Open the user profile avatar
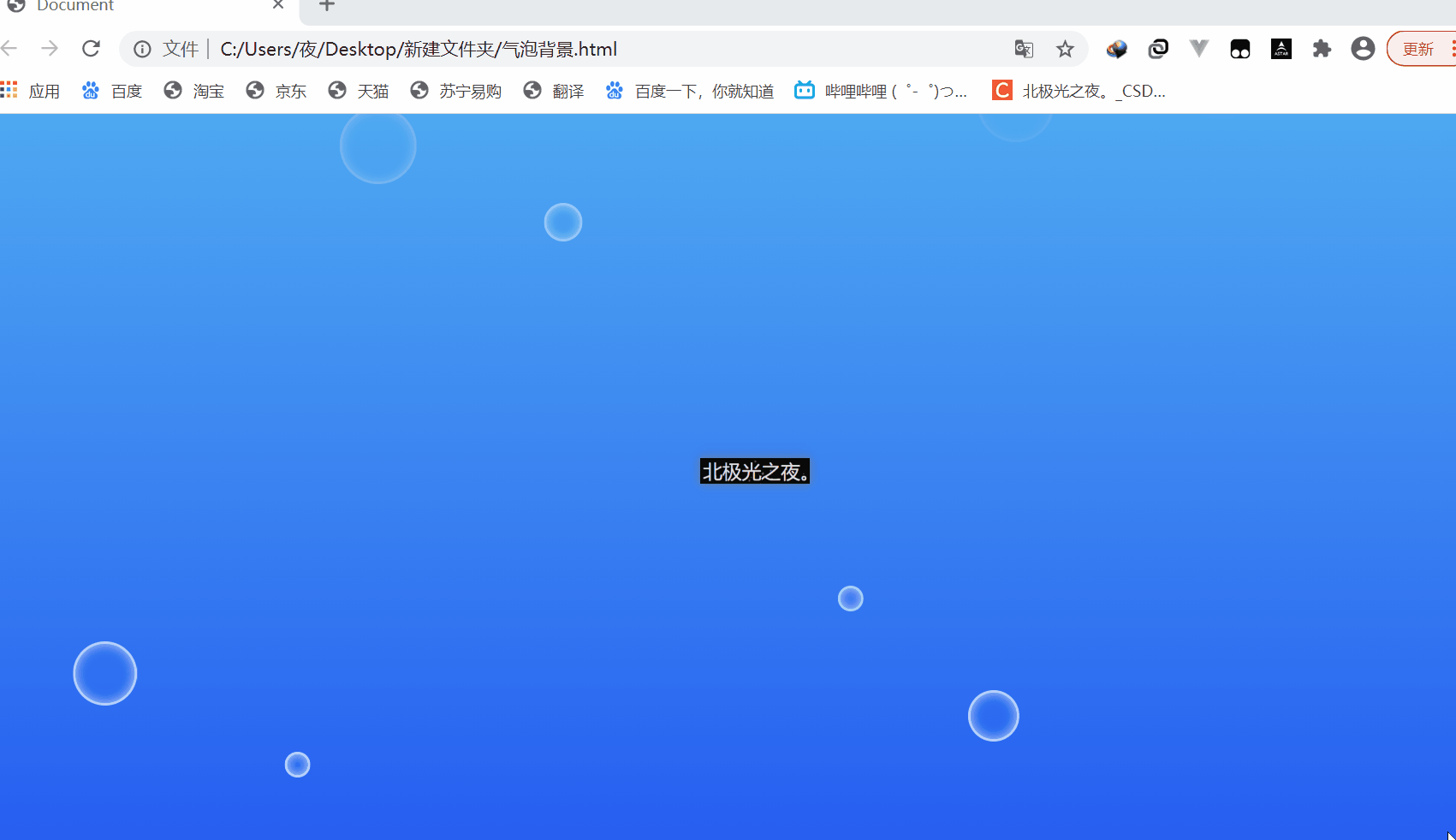The image size is (1456, 840). point(1363,49)
